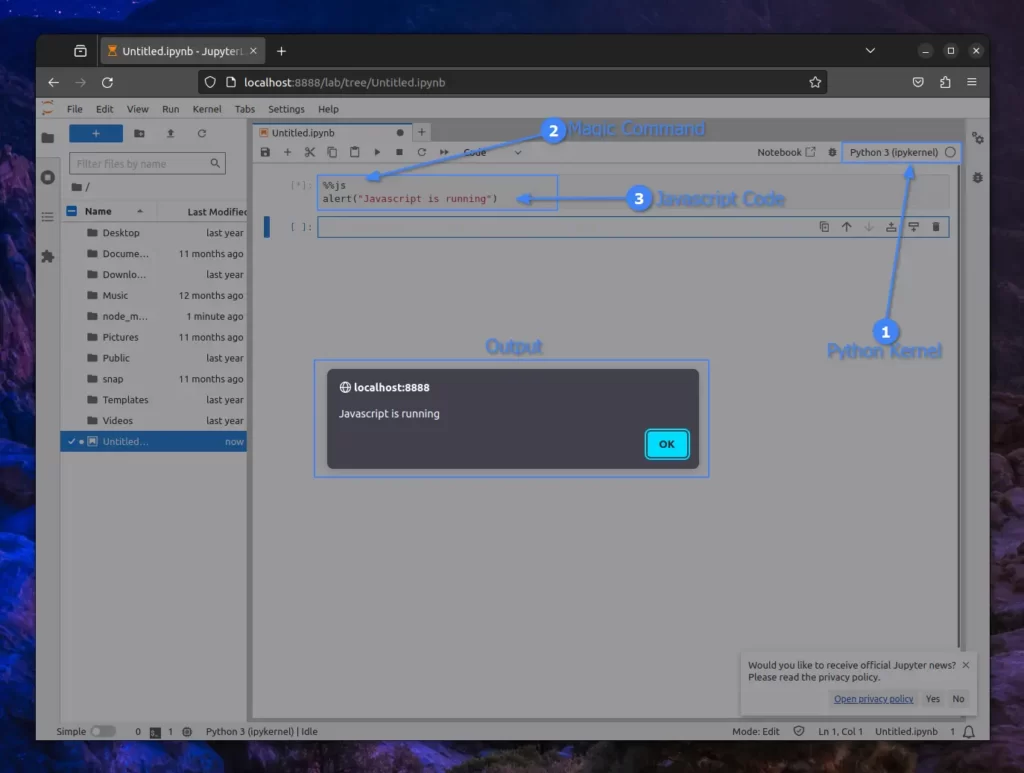Viewport: 1024px width, 773px height.
Task: Copy the selected cell in toolbar
Action: (x=332, y=152)
